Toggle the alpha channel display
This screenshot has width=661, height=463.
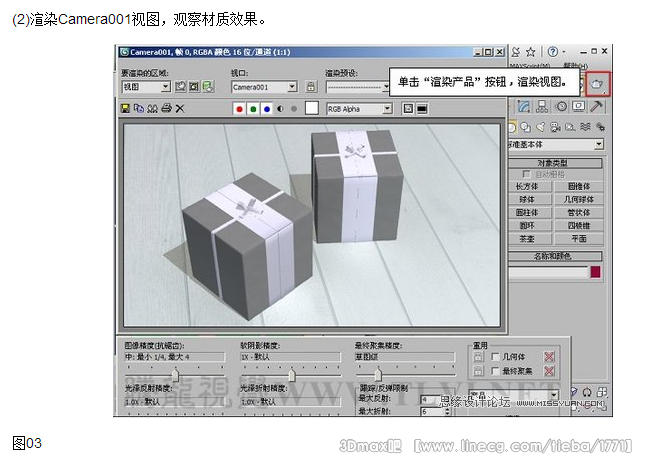280,109
